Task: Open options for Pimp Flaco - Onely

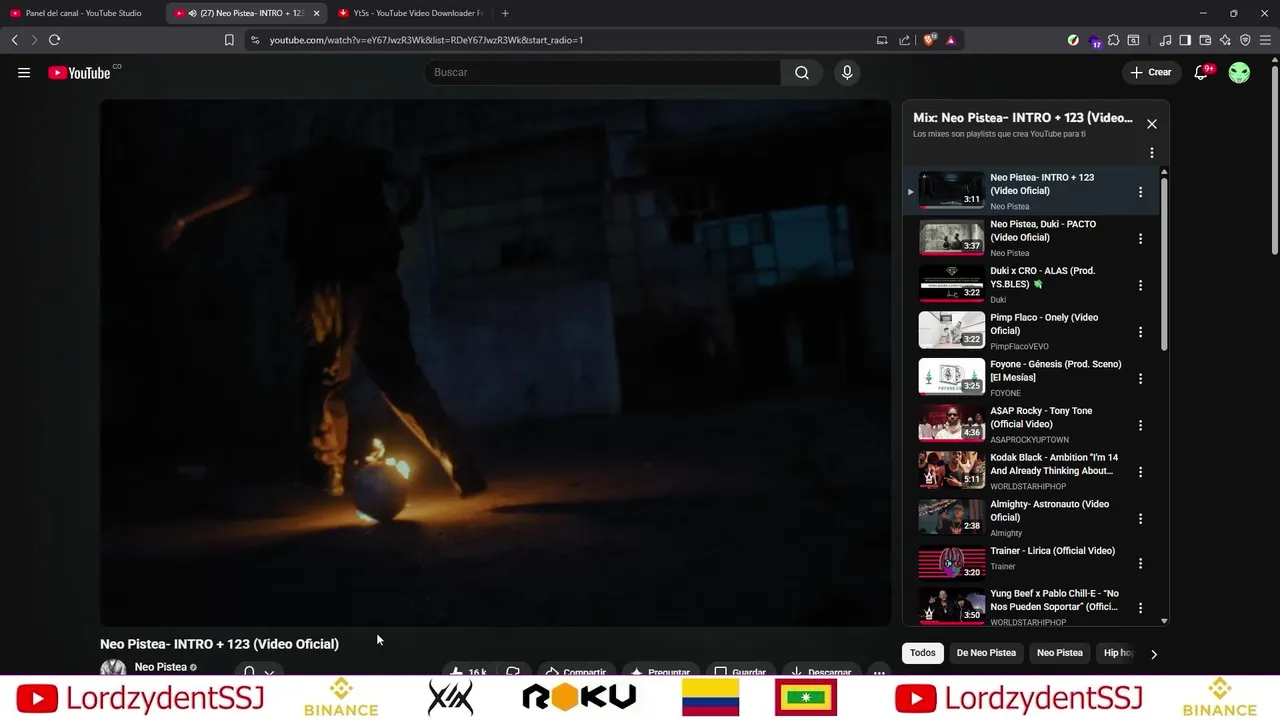Action: pos(1140,332)
